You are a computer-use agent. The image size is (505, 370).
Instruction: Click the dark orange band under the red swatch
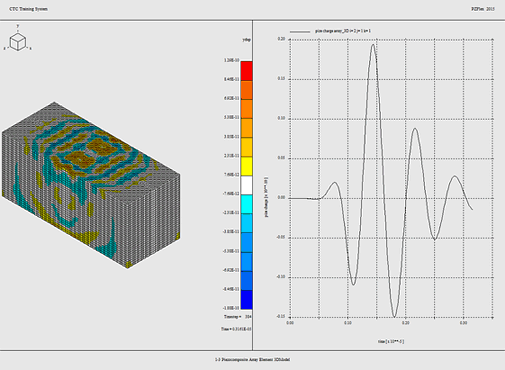pyautogui.click(x=246, y=90)
